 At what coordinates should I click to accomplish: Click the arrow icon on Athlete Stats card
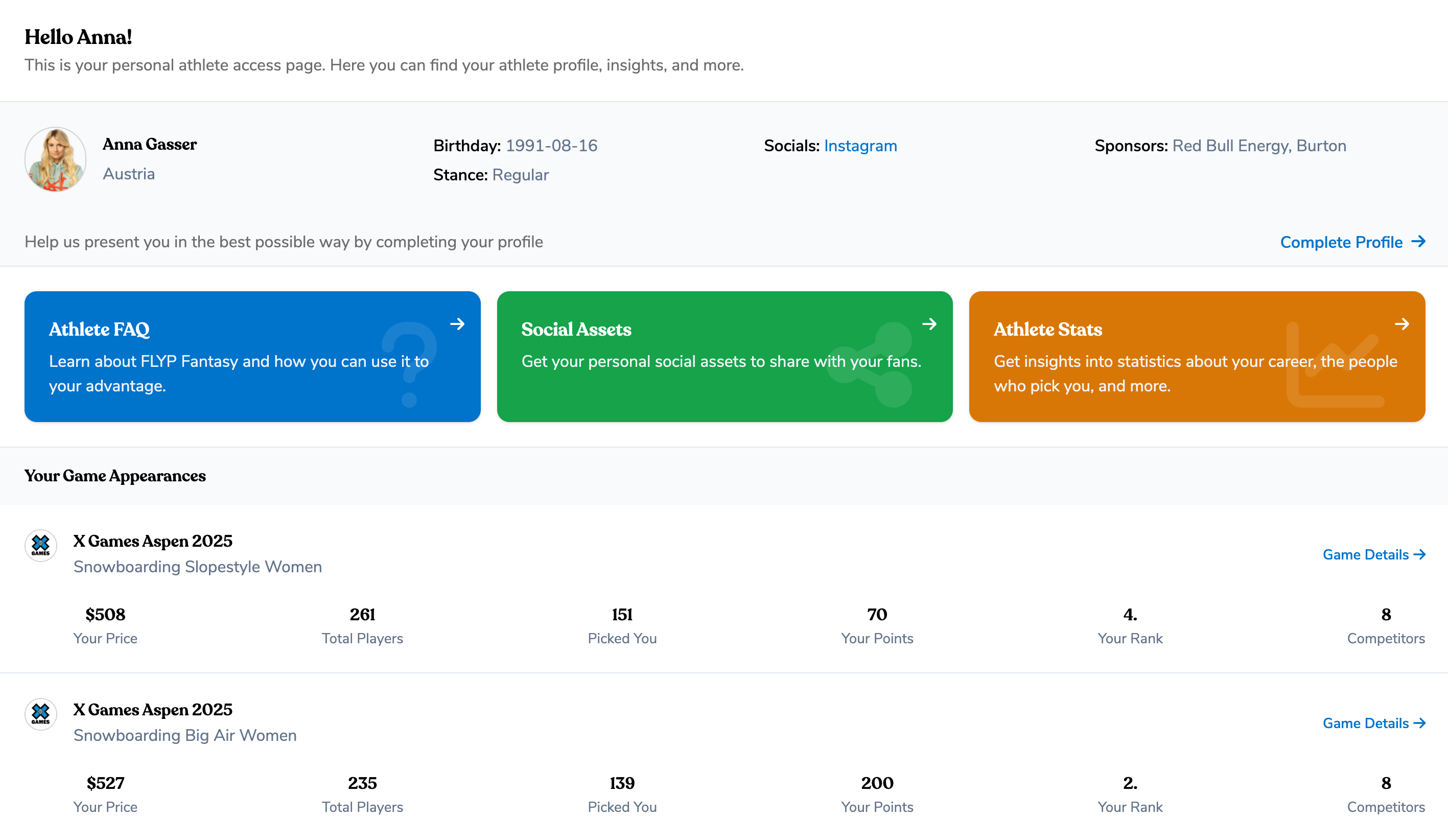[1402, 324]
